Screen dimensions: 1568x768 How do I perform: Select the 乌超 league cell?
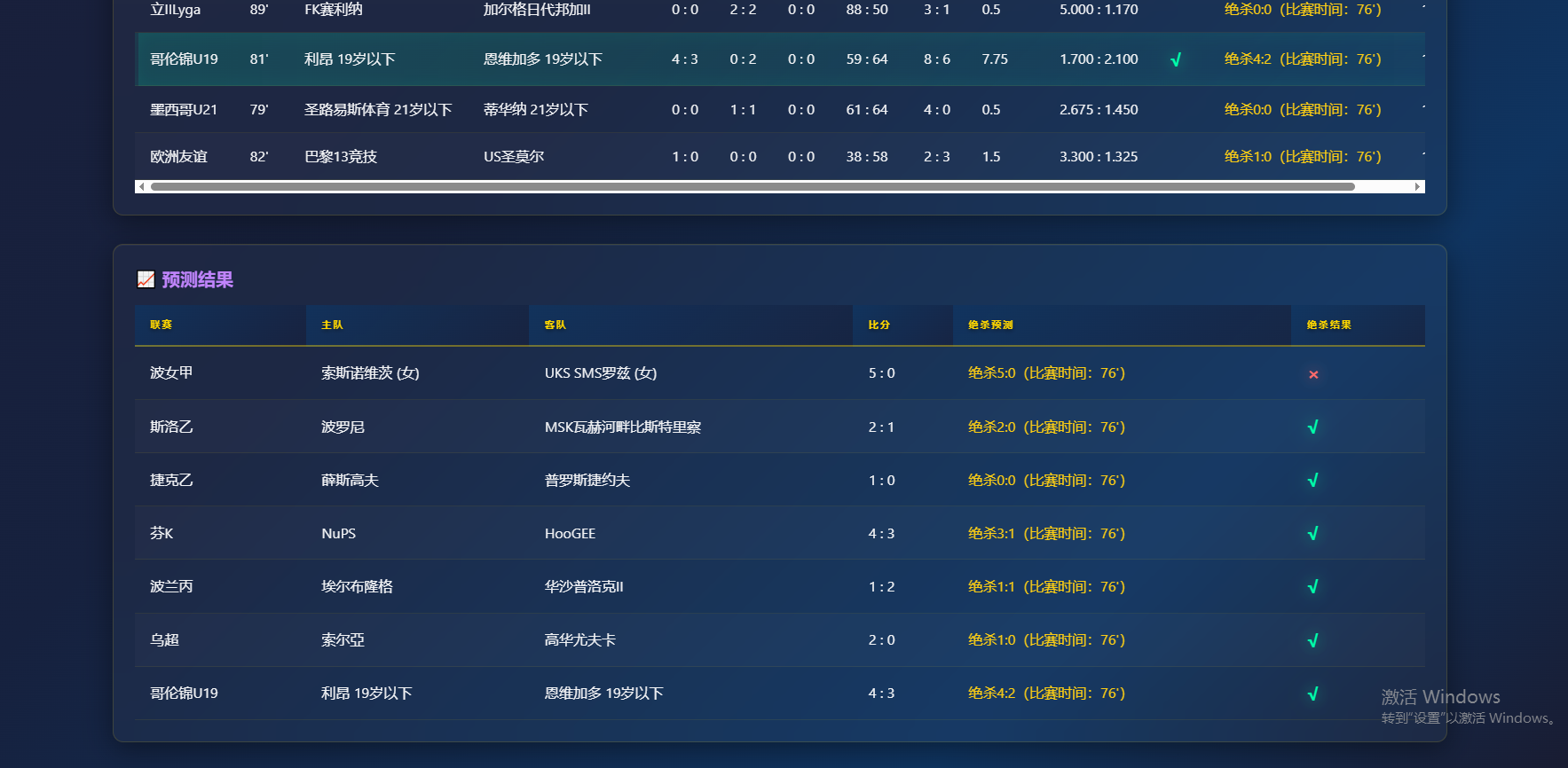click(x=164, y=639)
